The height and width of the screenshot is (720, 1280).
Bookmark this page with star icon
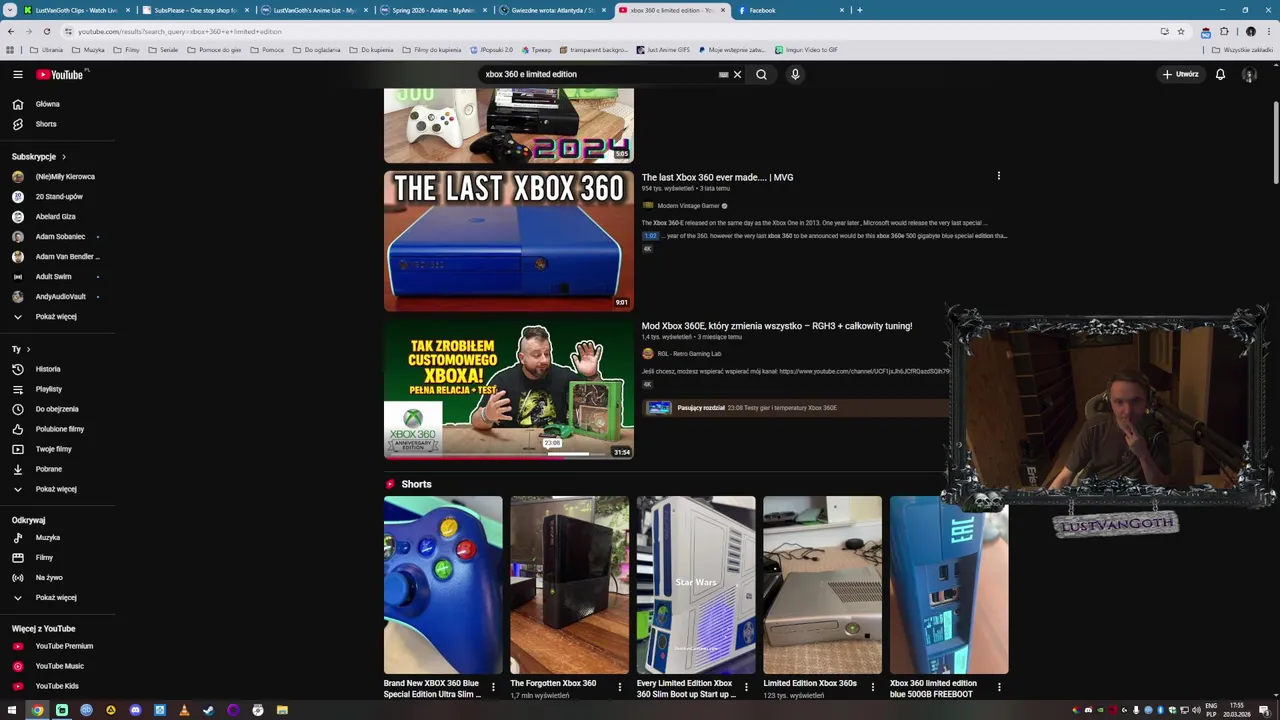pyautogui.click(x=1181, y=31)
